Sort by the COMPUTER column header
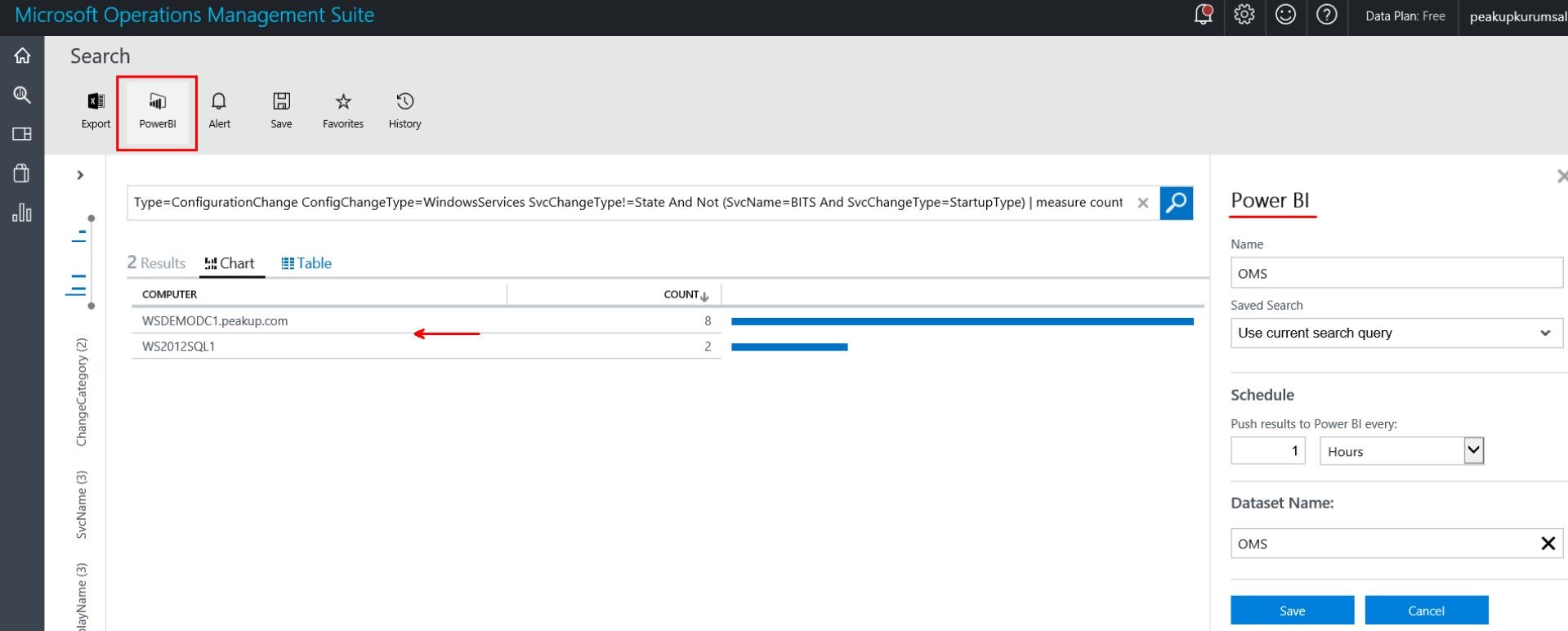The height and width of the screenshot is (631, 1568). point(169,294)
